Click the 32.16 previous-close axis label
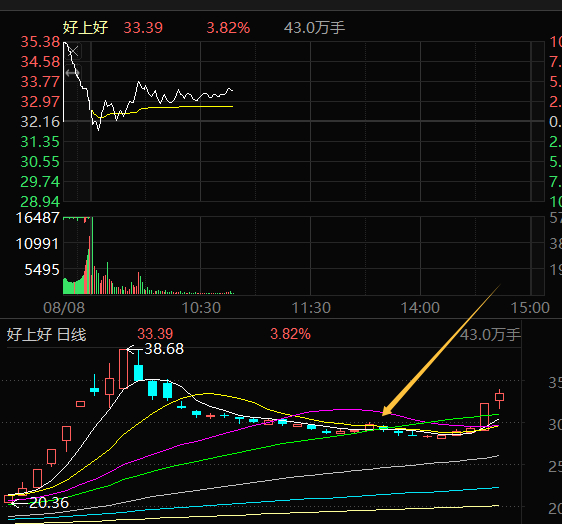This screenshot has height=524, width=562. tap(40, 122)
